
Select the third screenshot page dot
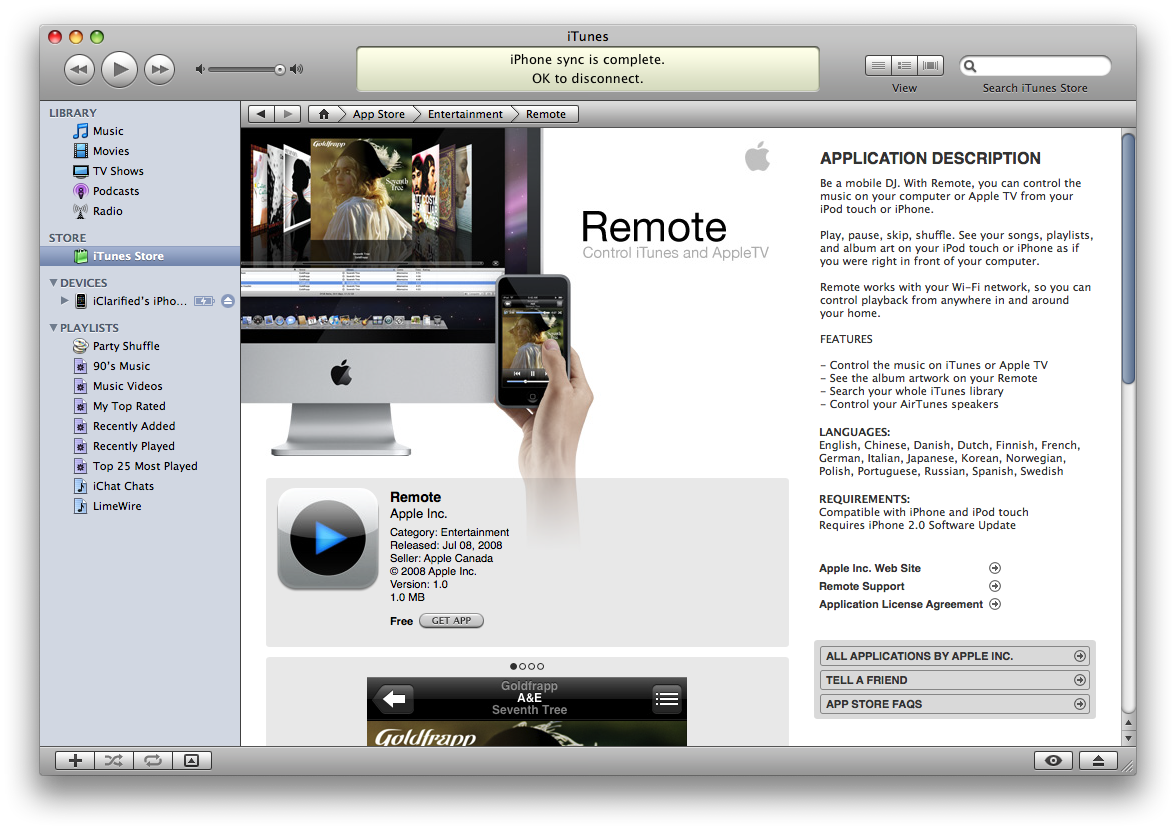pyautogui.click(x=532, y=667)
